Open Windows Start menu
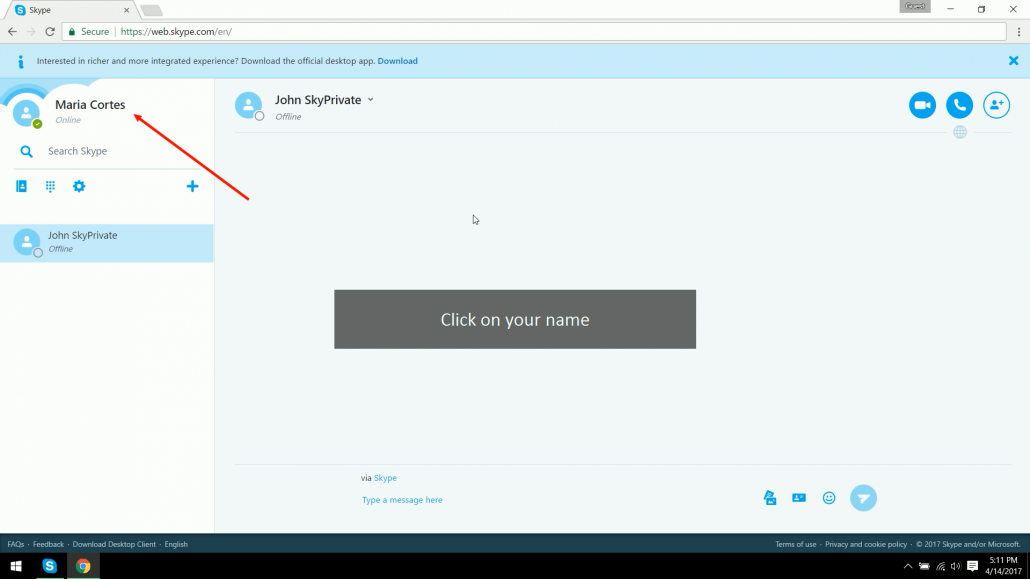This screenshot has width=1030, height=579. (x=16, y=566)
